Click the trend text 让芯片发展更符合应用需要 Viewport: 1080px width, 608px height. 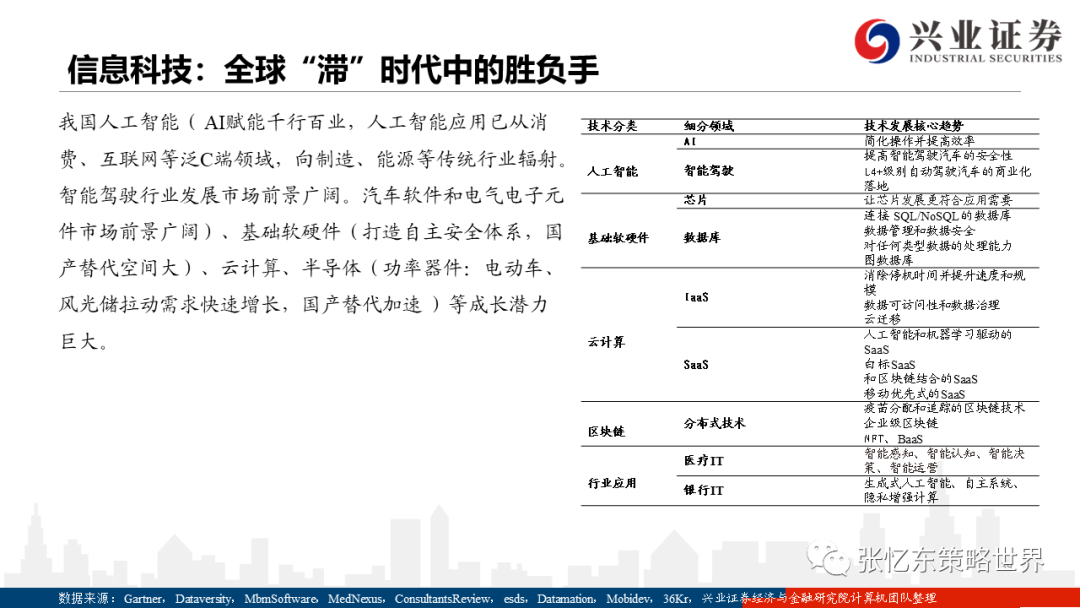tap(937, 200)
